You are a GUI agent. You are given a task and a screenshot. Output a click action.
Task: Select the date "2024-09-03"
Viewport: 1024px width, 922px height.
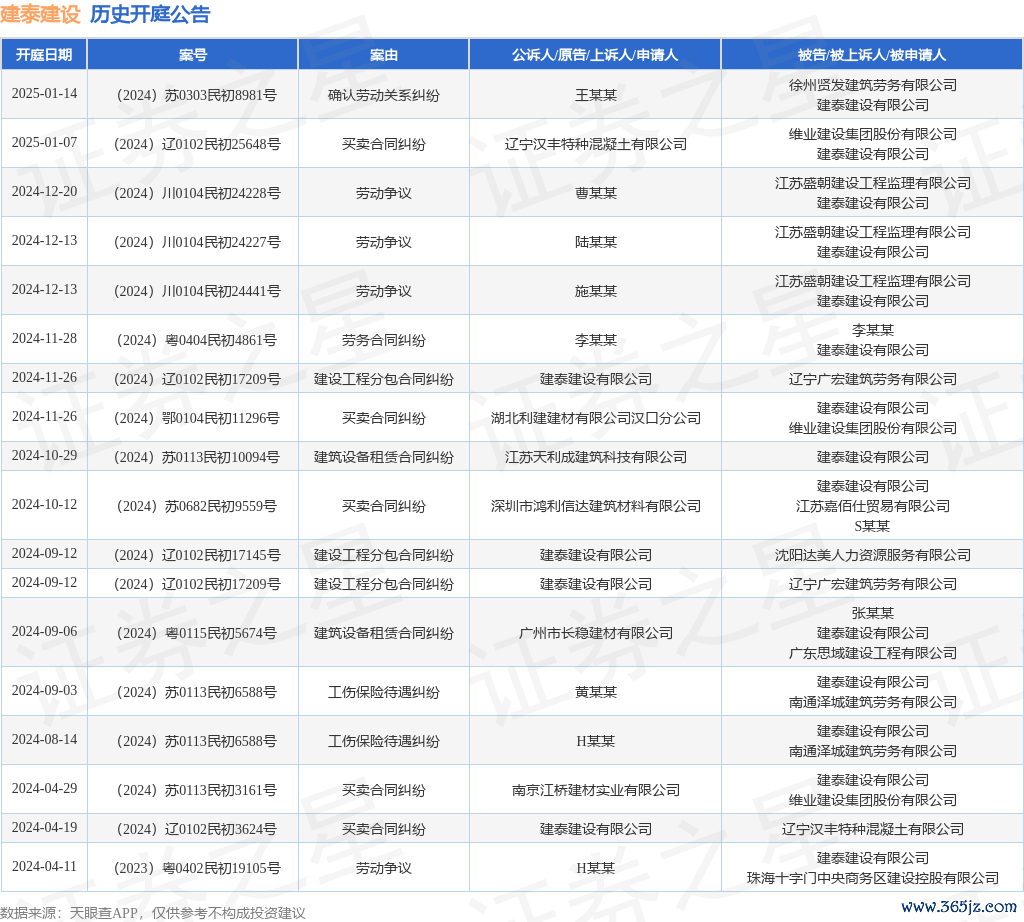(x=44, y=690)
